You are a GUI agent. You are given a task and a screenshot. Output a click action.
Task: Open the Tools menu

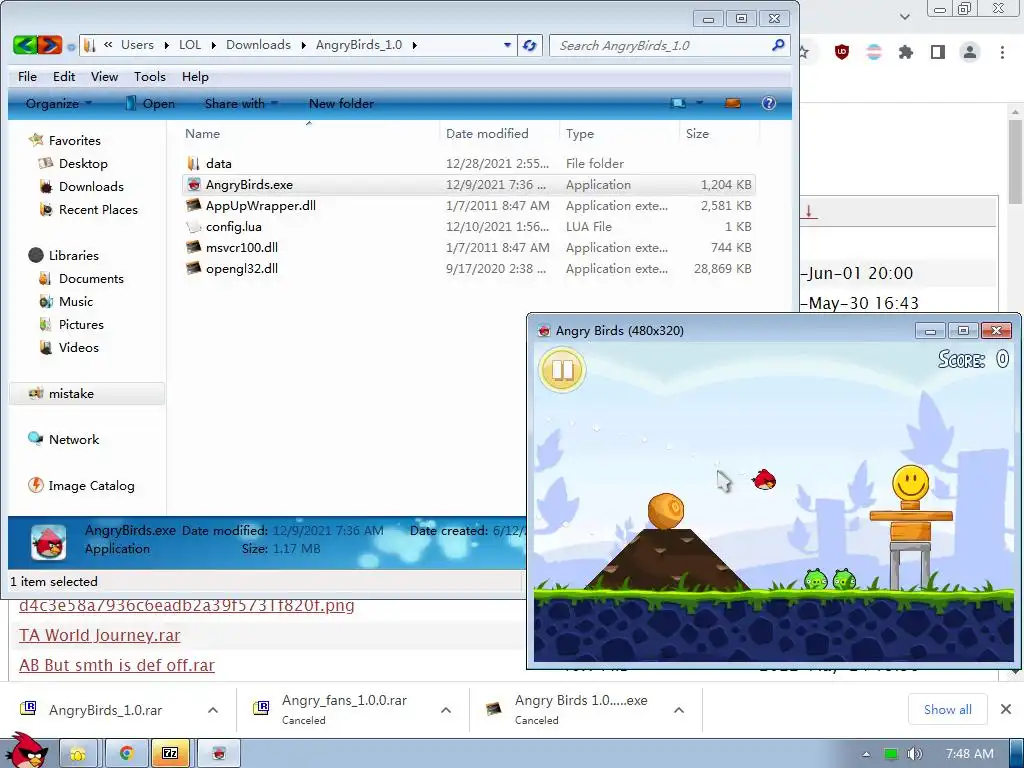pos(150,76)
